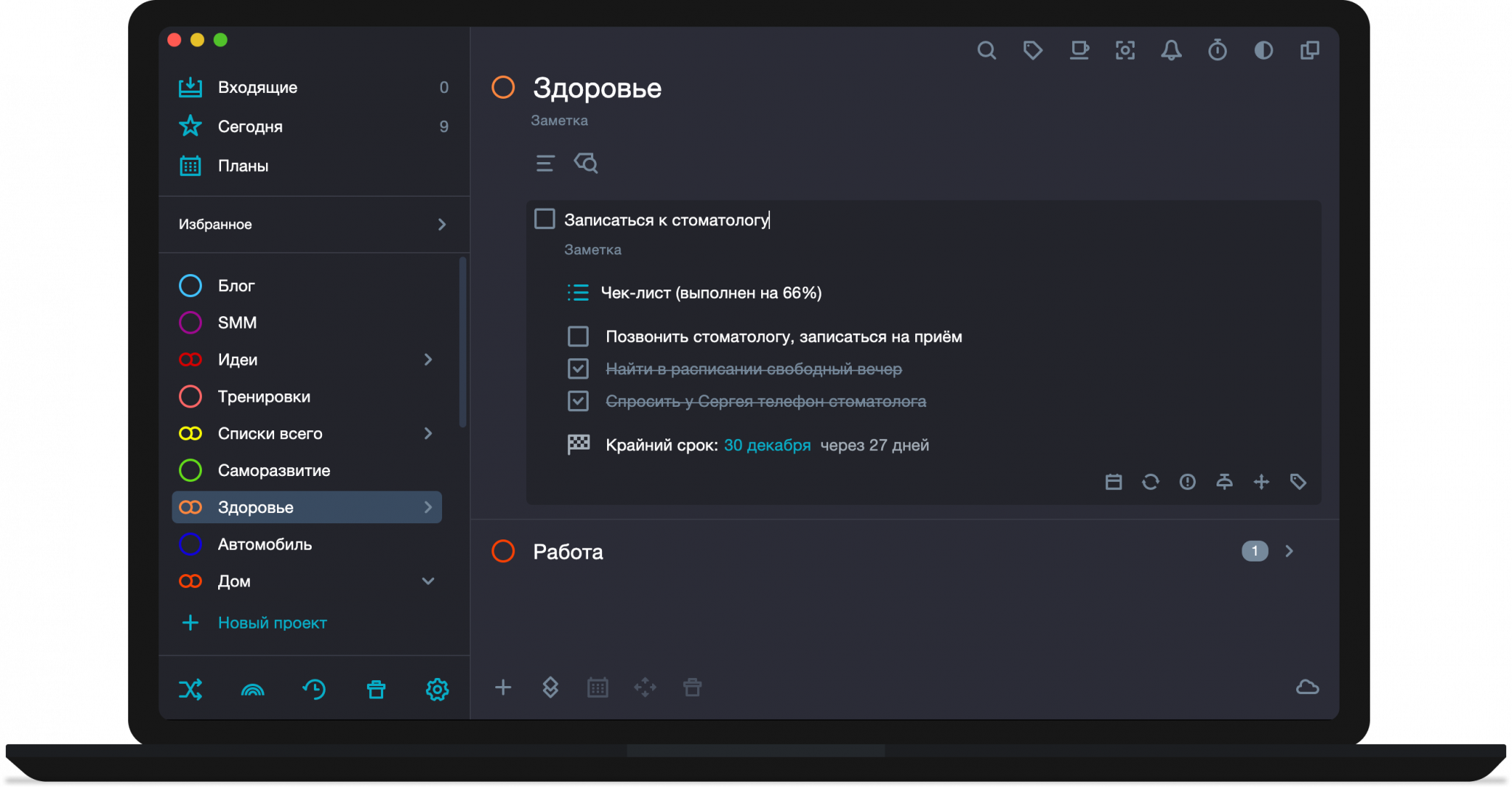Click the priority exclamation icon in task footer
The image size is (1512, 787).
coord(1187,482)
